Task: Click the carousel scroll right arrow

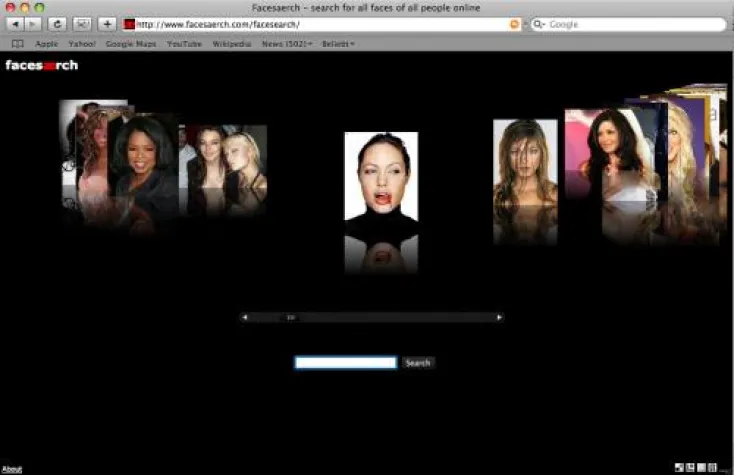Action: click(499, 318)
